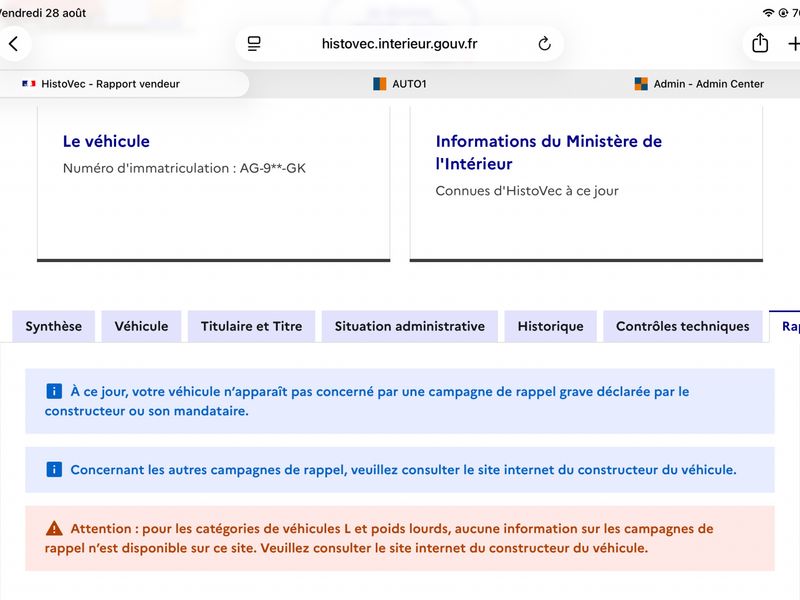Open the share sheet icon

click(760, 43)
